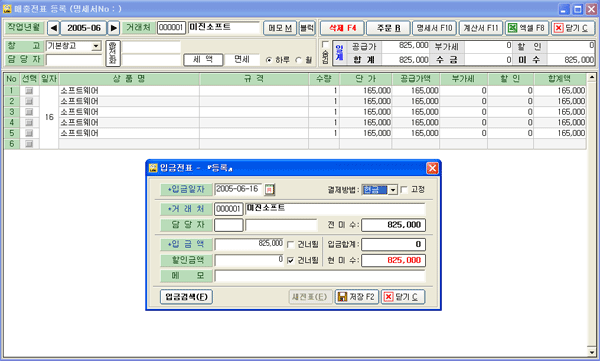600x361 pixels.
Task: Check the 숨김 checkbox in summary panel
Action: (x=325, y=44)
